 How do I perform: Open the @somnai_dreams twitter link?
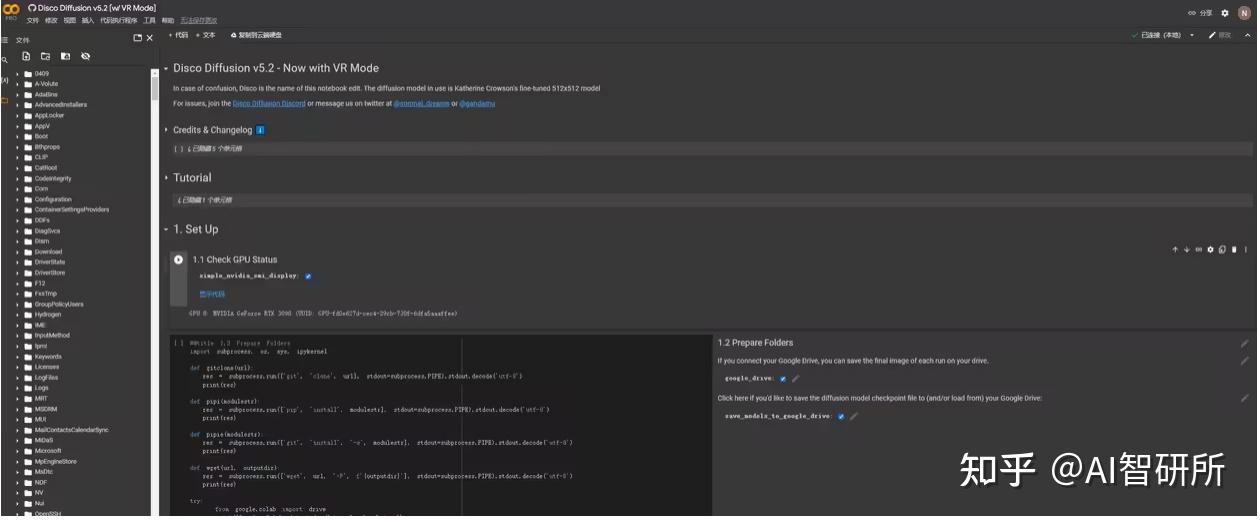[420, 104]
